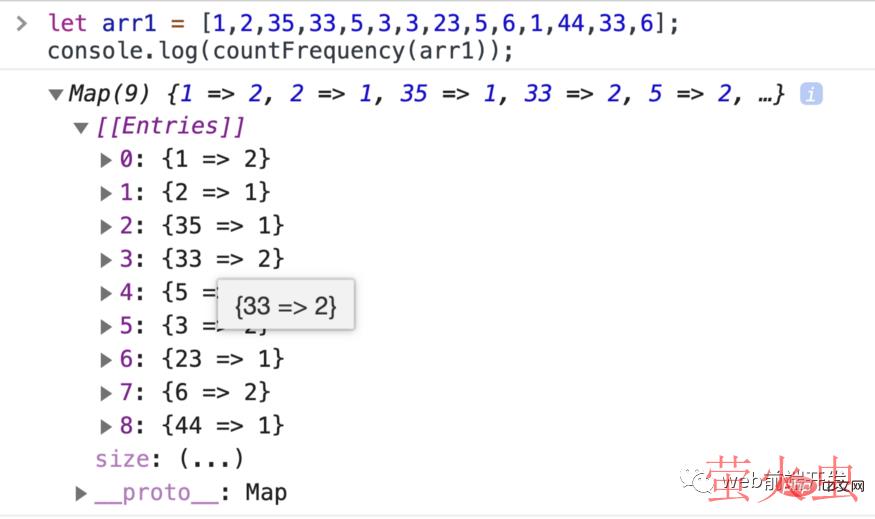Expand entry 4 starting with {5

105,293
